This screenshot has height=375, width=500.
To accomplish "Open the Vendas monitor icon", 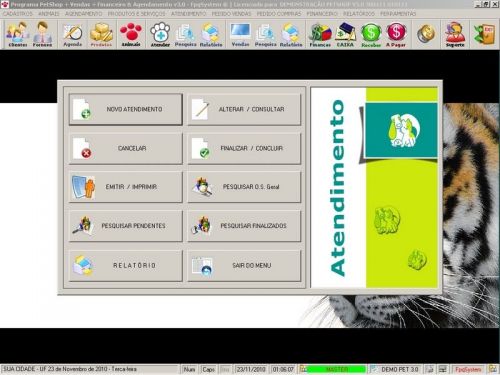I will tap(241, 34).
